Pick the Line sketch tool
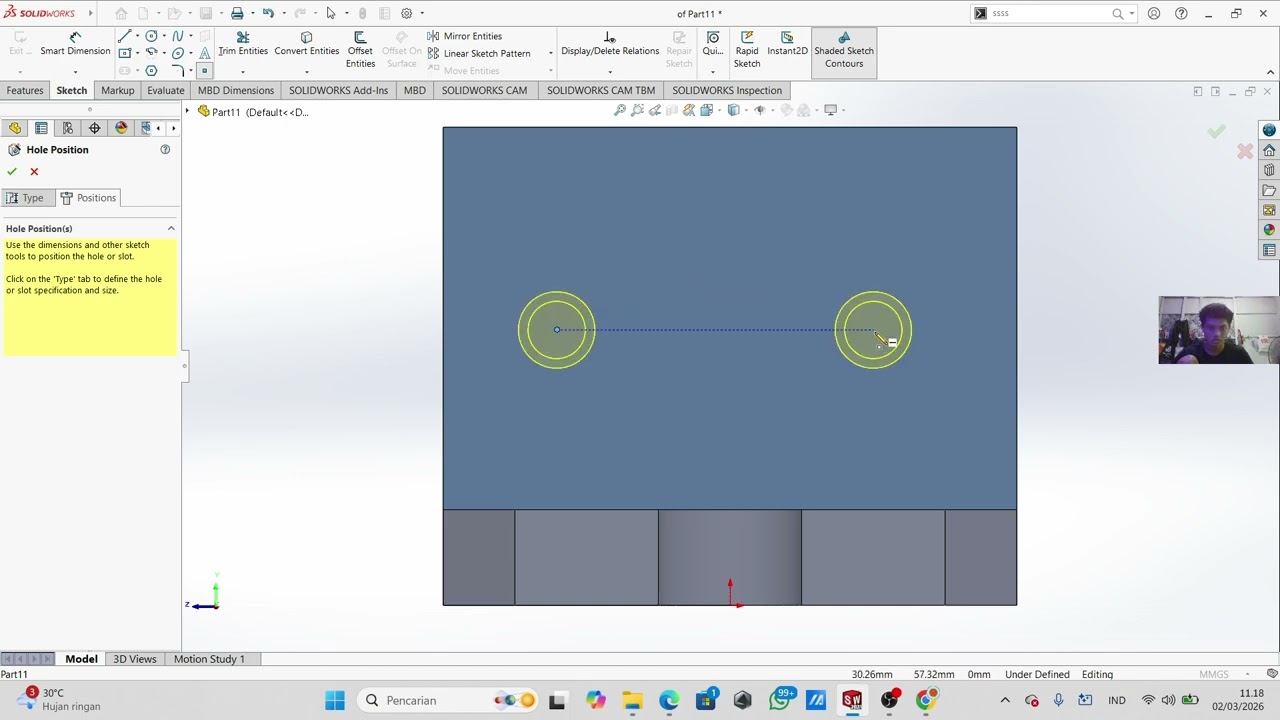This screenshot has height=720, width=1280. [x=125, y=36]
